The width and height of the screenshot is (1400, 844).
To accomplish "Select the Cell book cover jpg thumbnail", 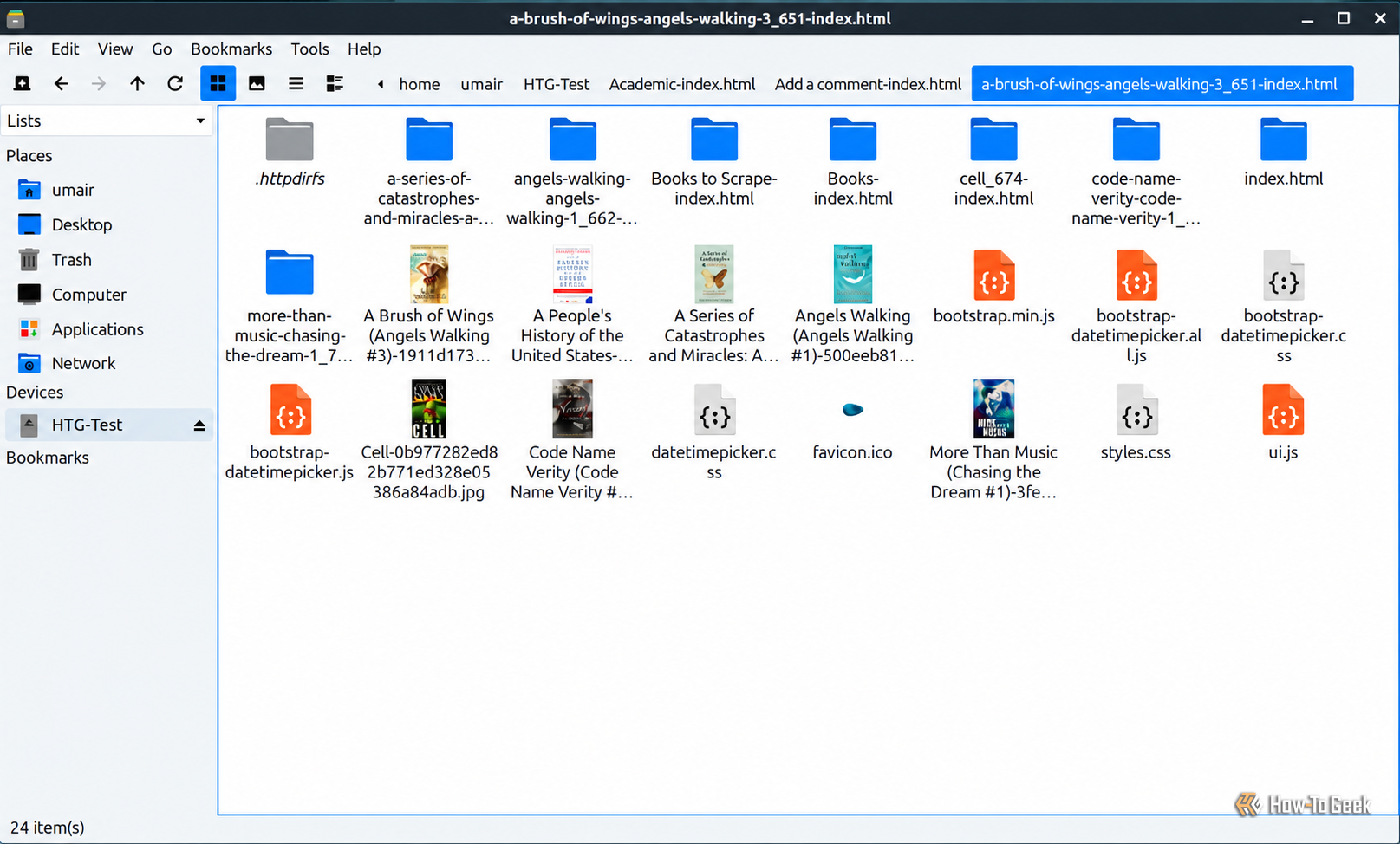I will coord(428,409).
